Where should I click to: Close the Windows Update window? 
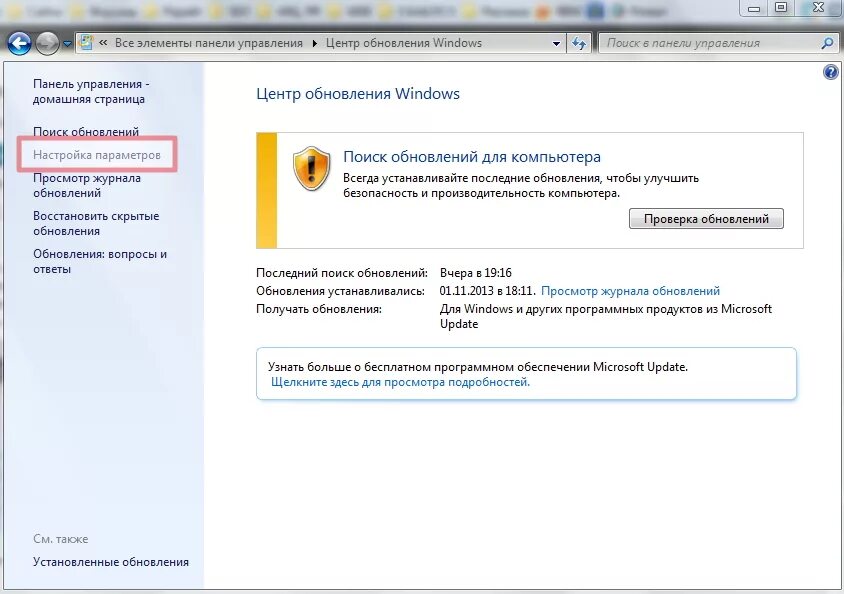818,8
